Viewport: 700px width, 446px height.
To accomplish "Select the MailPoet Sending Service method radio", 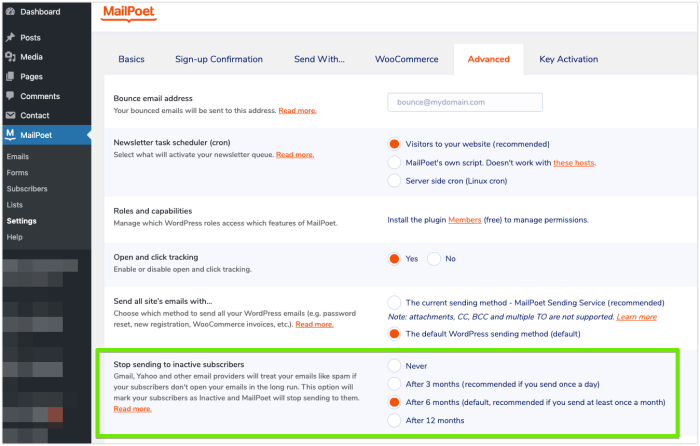I will [394, 303].
